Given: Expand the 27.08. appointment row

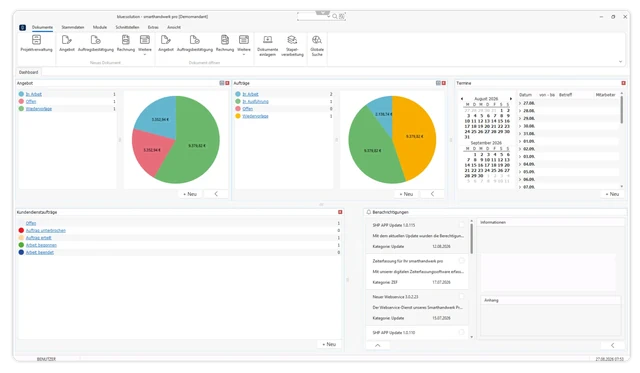Looking at the screenshot, I should point(520,103).
